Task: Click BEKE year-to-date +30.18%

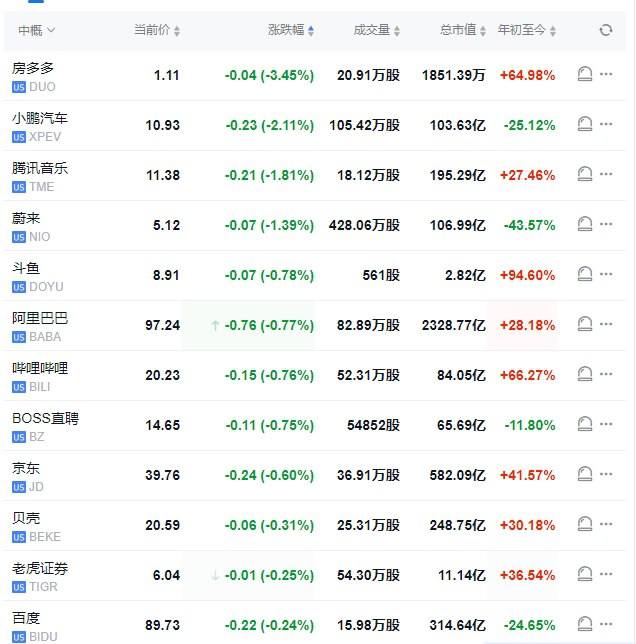Action: click(527, 525)
